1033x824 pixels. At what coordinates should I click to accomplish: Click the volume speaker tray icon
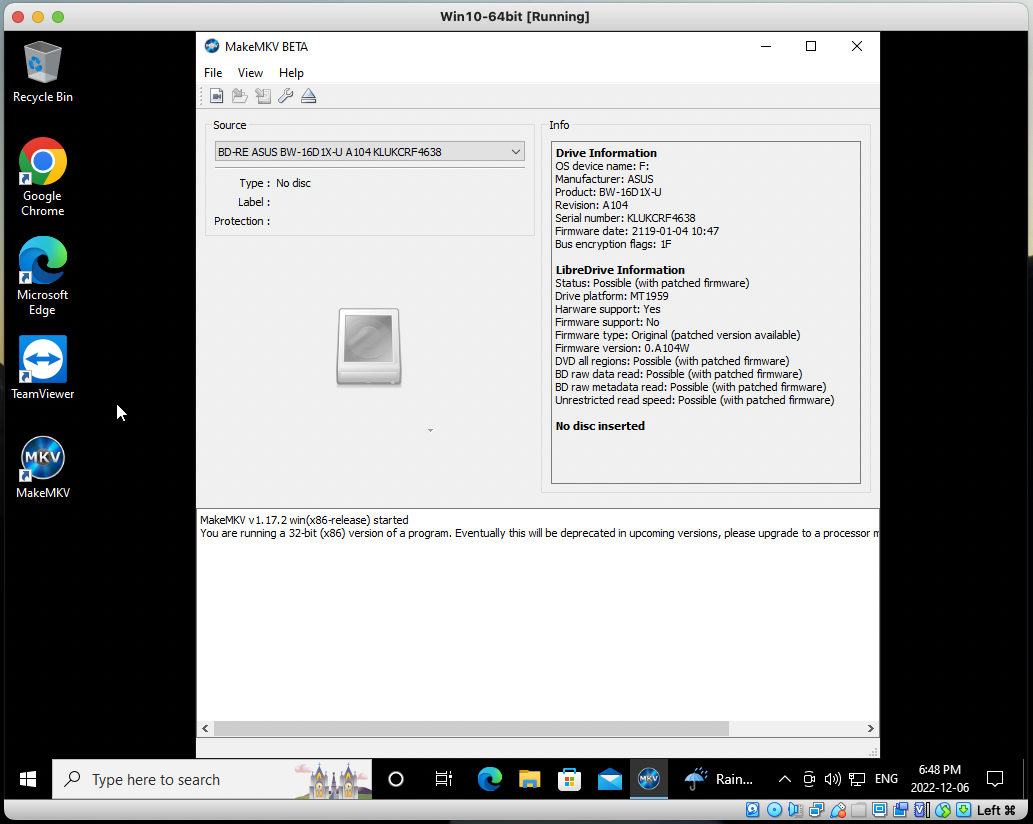[833, 779]
